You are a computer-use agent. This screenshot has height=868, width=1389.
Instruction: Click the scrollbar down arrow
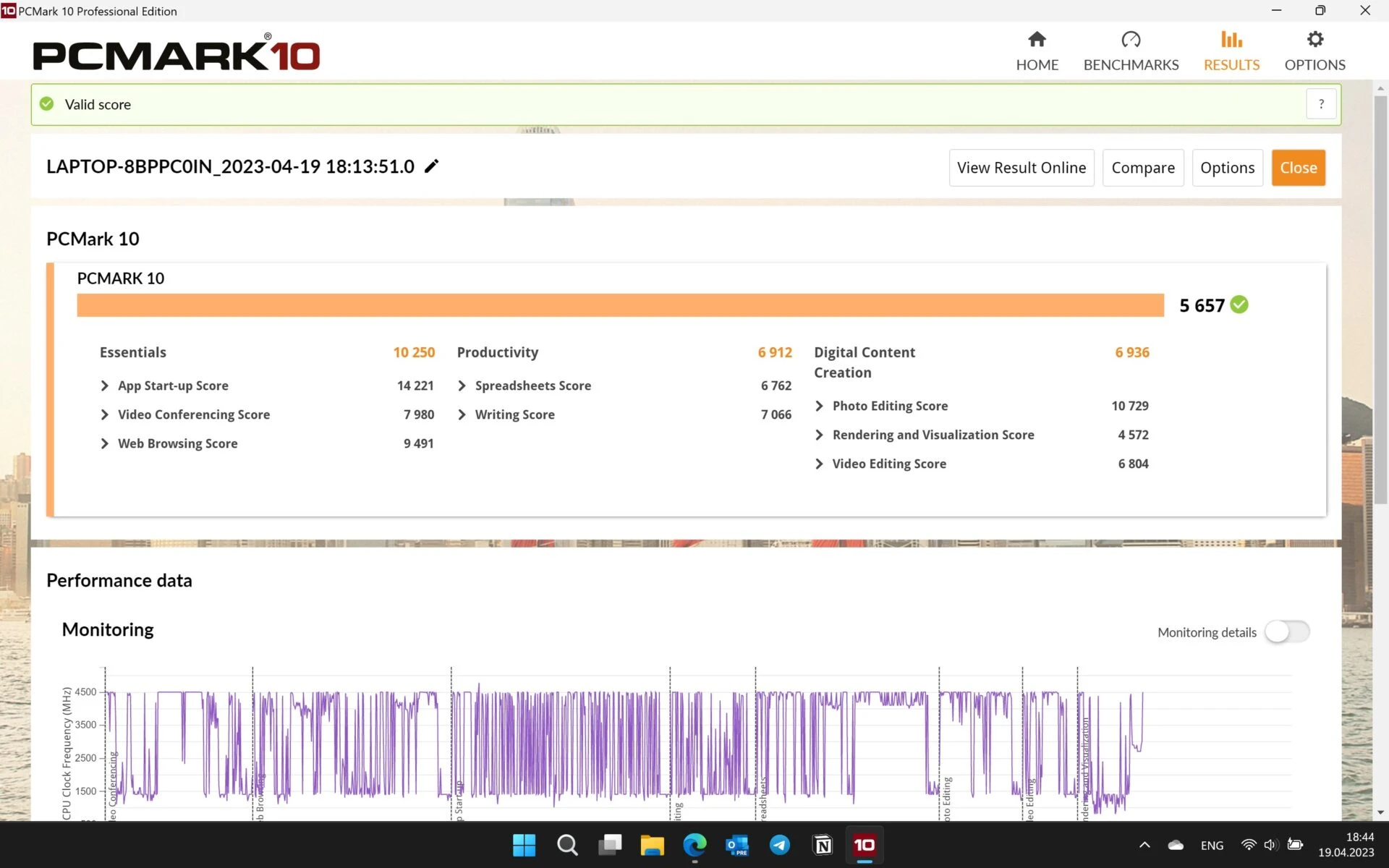(1380, 812)
